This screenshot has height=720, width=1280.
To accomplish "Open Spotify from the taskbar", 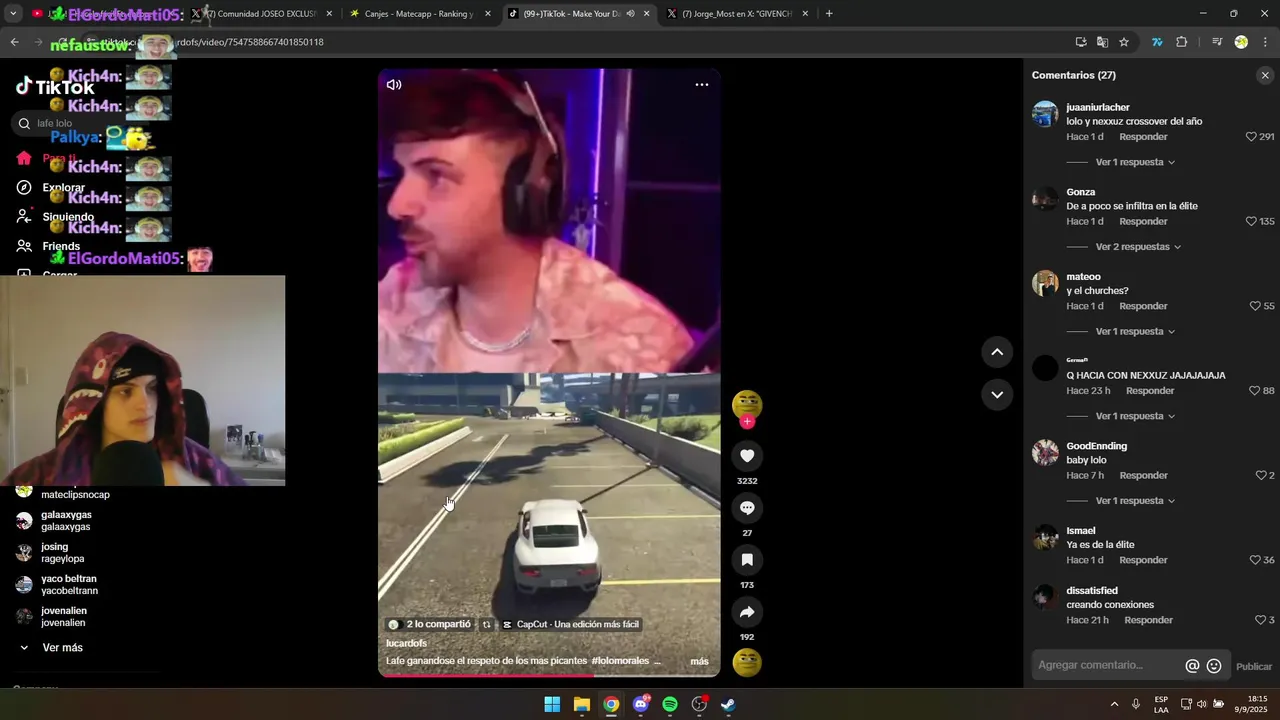I will 670,704.
